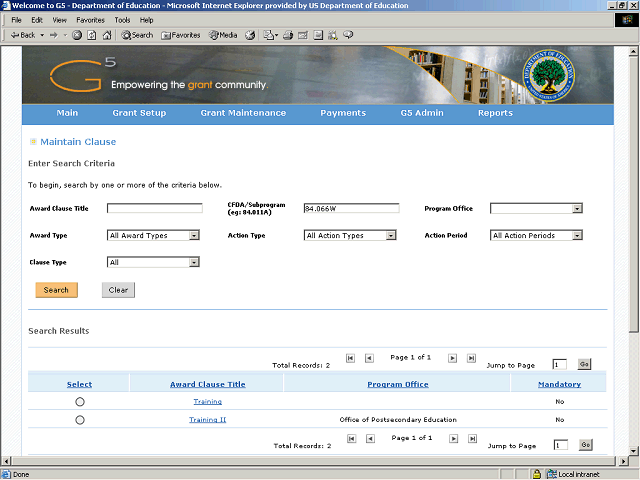Open the Program Office dropdown
This screenshot has width=640, height=480.
tap(536, 209)
